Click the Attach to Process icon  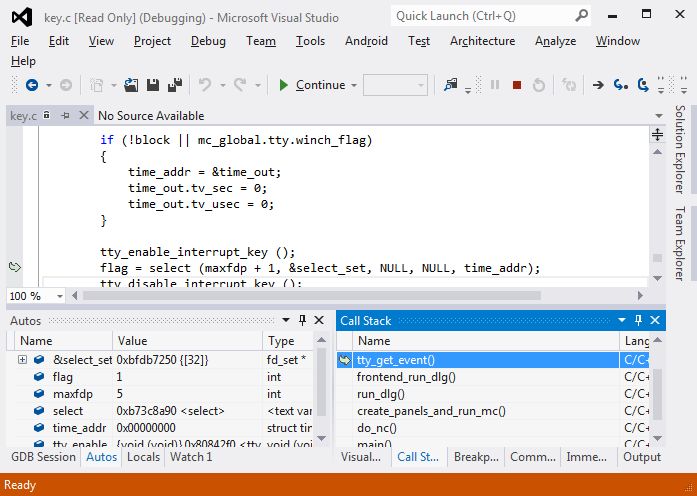451,84
